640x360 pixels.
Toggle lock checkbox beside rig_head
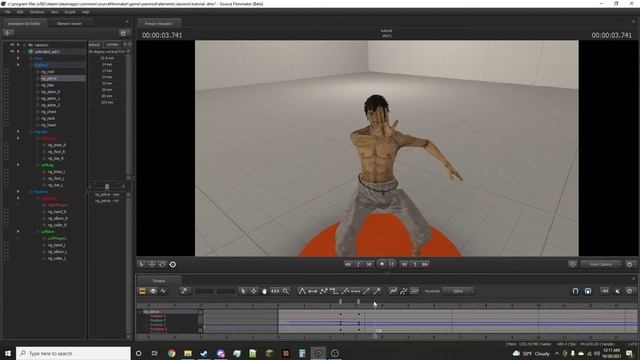pos(6,125)
